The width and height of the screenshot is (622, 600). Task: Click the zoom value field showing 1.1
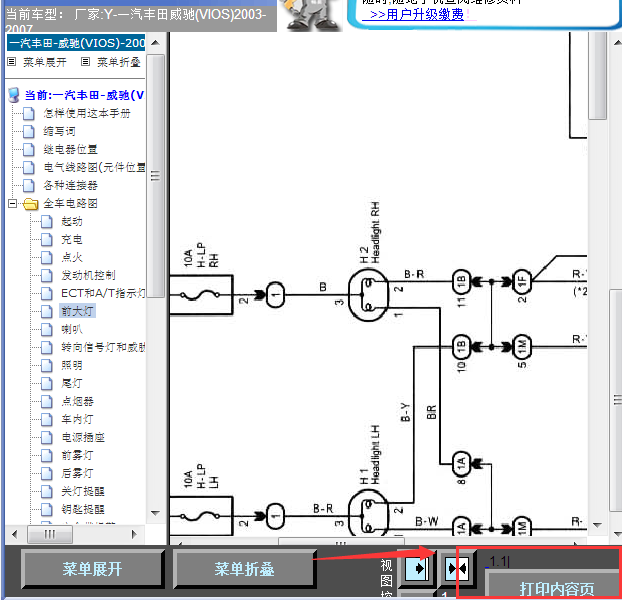click(x=551, y=561)
